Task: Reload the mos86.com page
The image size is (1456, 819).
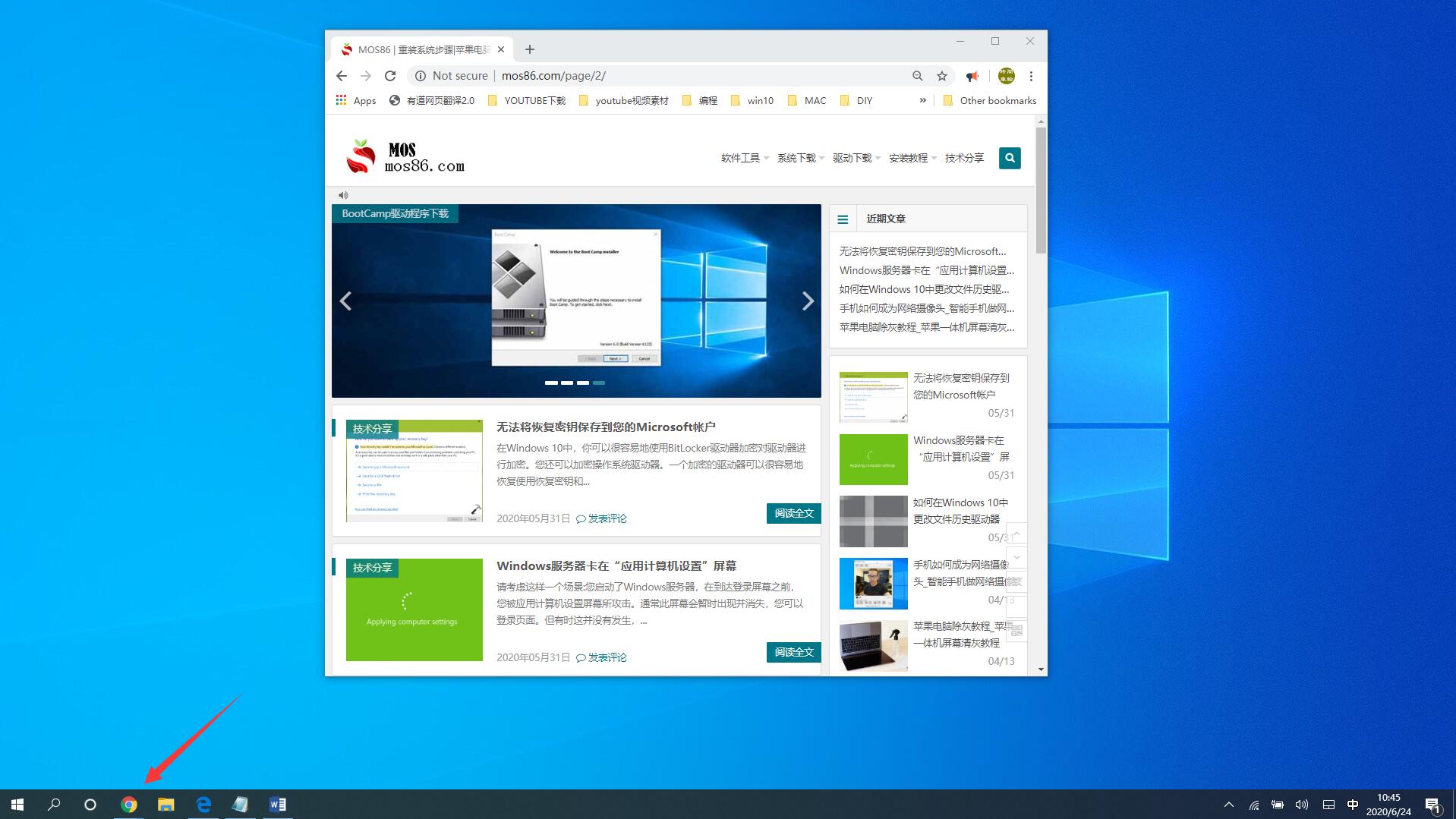Action: 390,76
